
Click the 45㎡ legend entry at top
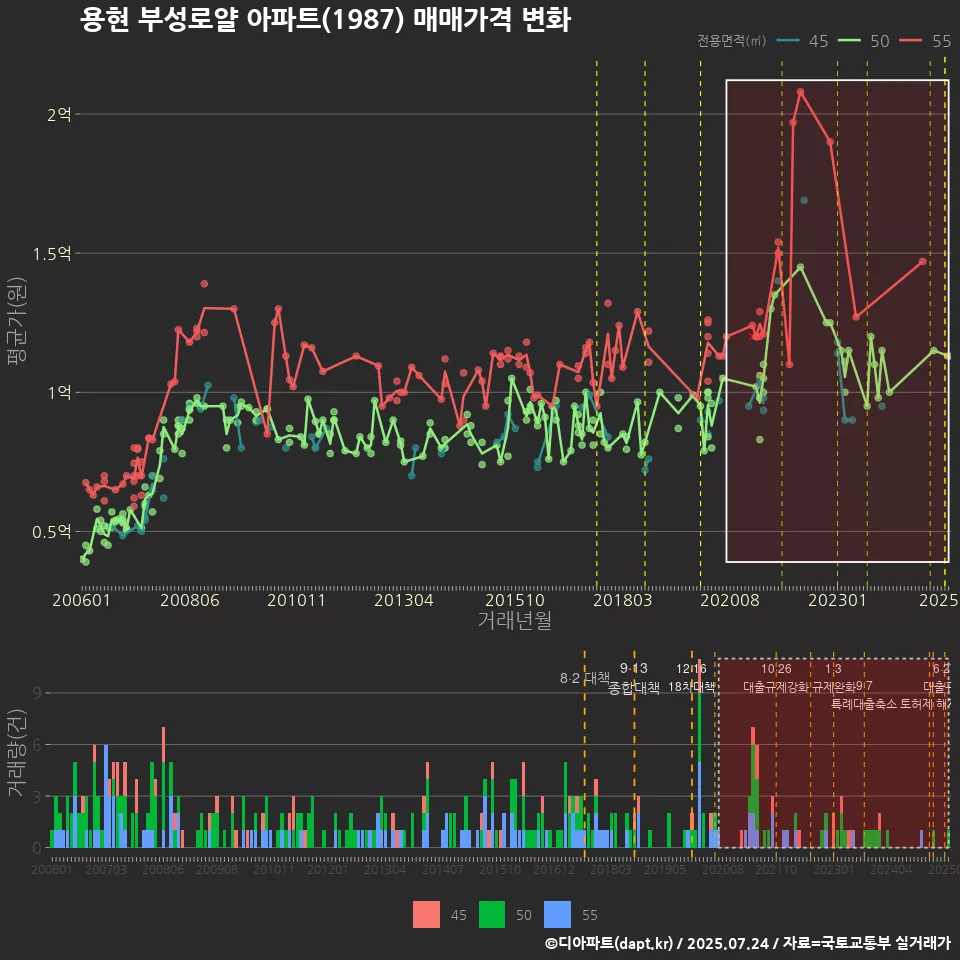(x=802, y=41)
